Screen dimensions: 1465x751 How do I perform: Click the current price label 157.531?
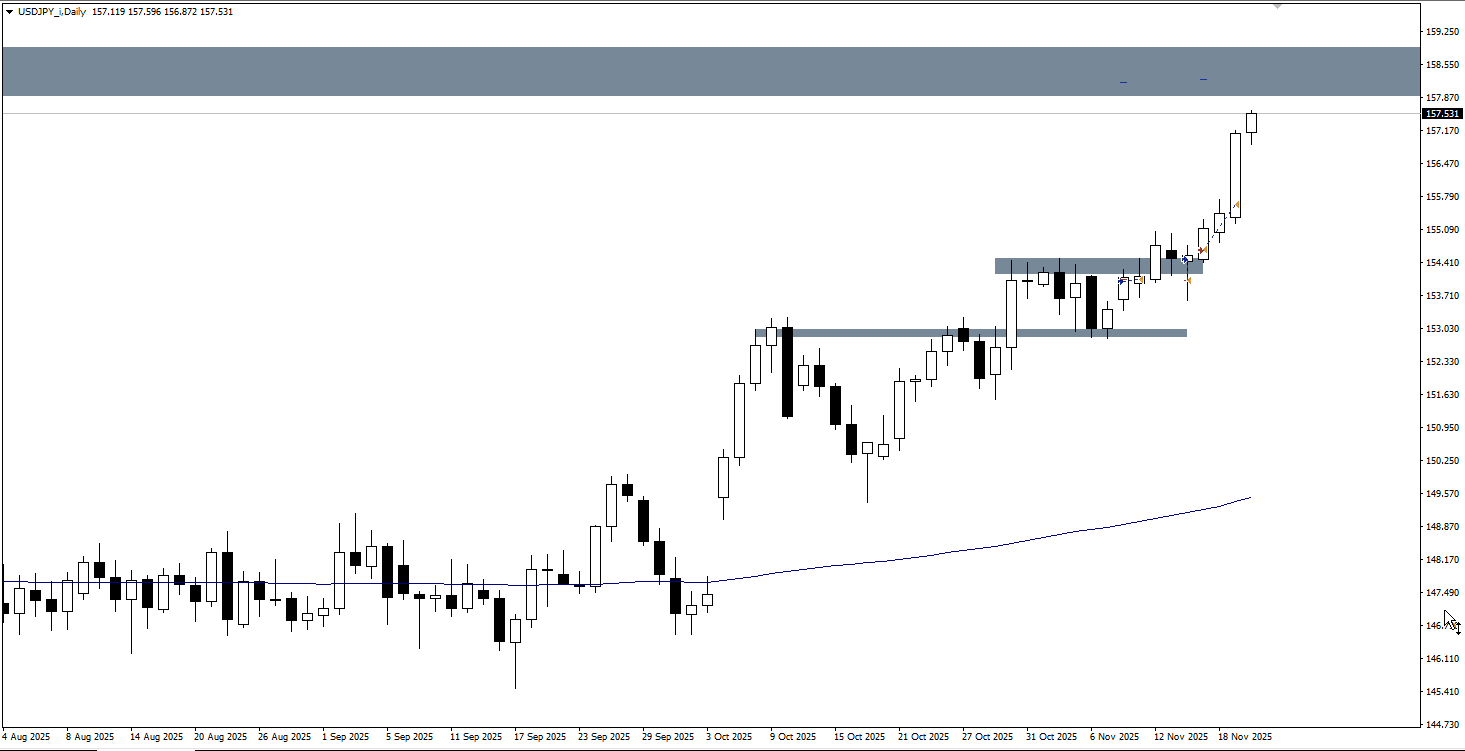tap(1441, 114)
